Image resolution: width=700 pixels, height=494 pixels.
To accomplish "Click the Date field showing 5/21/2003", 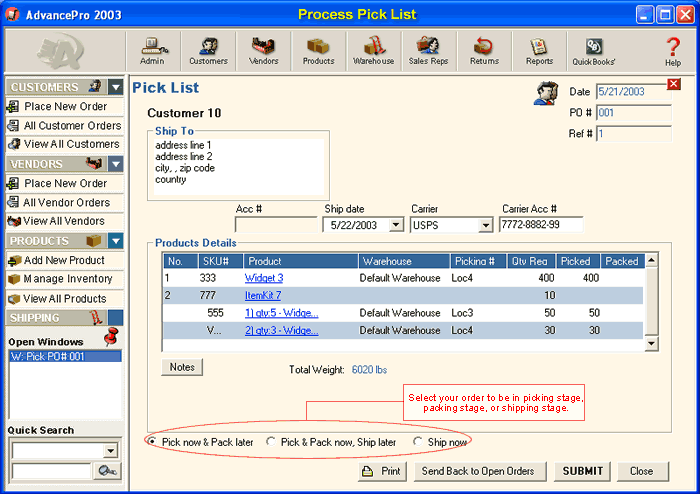I will tap(632, 92).
